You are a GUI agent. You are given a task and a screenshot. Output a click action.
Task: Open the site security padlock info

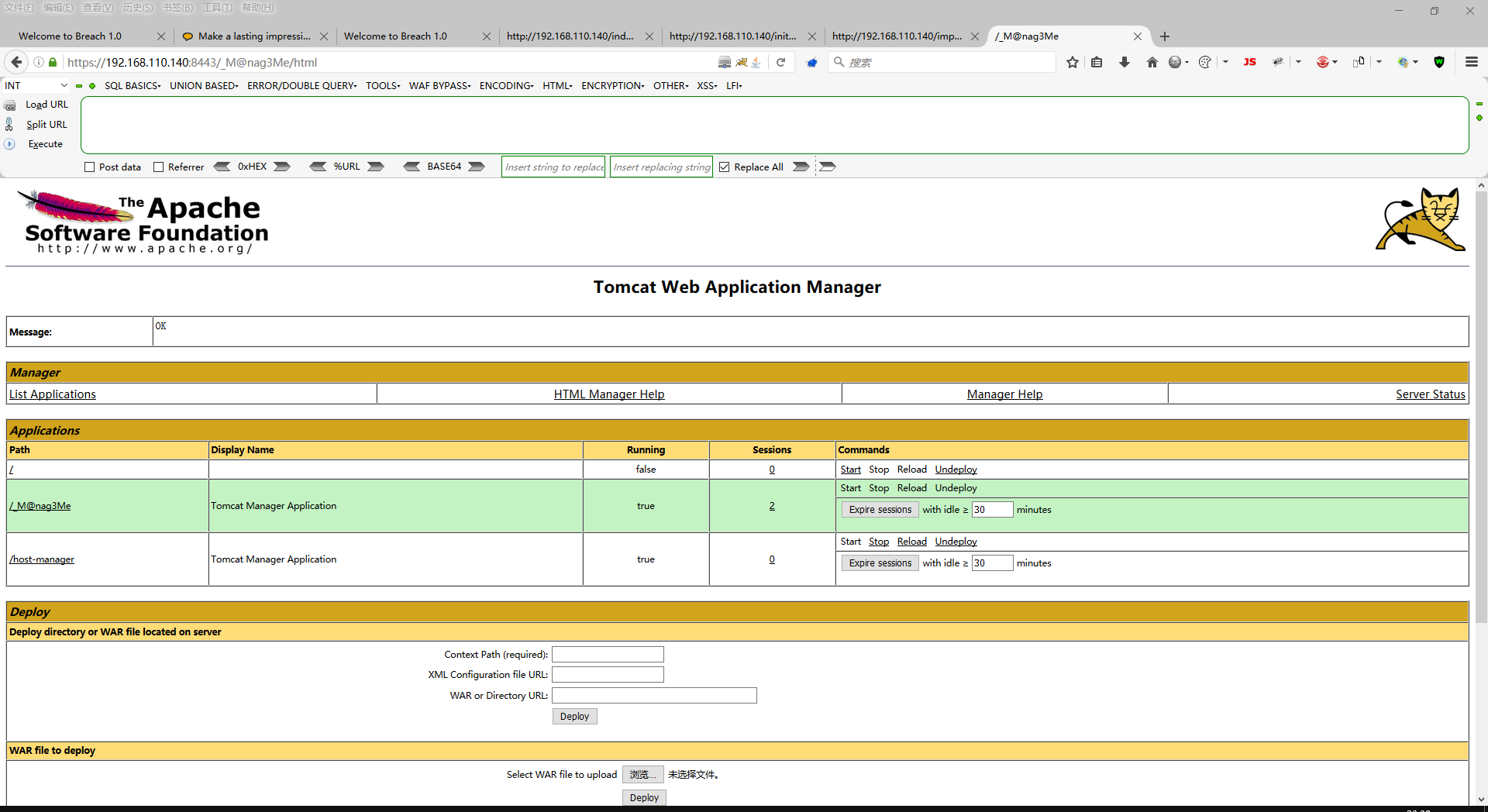point(53,62)
